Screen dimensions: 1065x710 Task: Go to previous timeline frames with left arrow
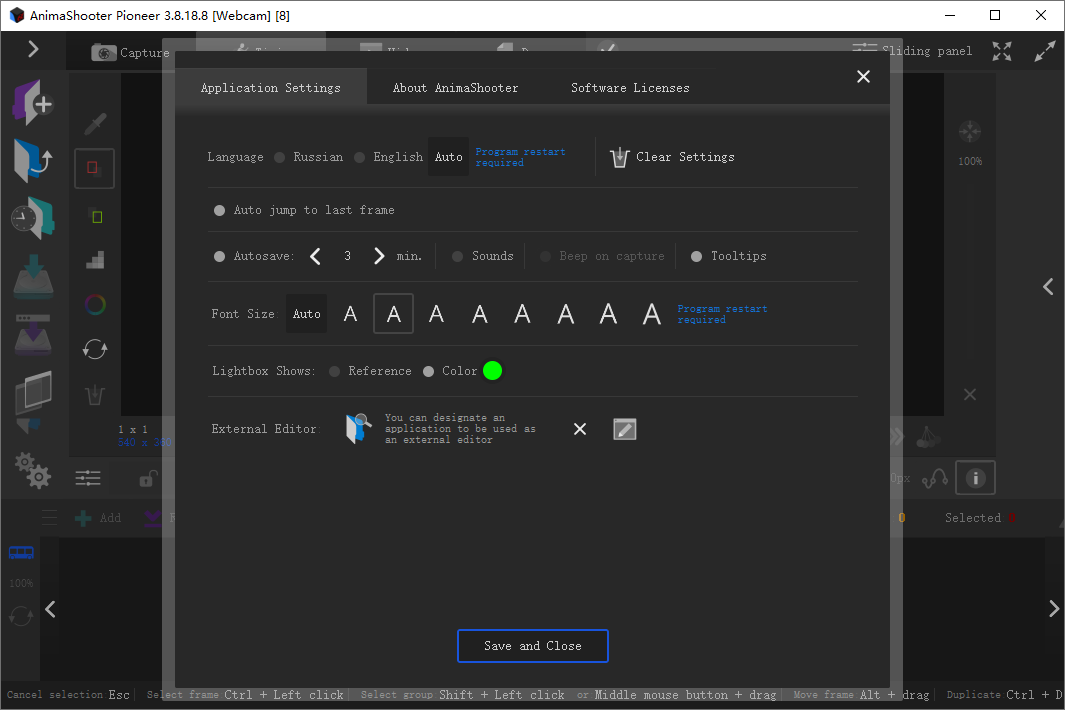click(x=50, y=609)
